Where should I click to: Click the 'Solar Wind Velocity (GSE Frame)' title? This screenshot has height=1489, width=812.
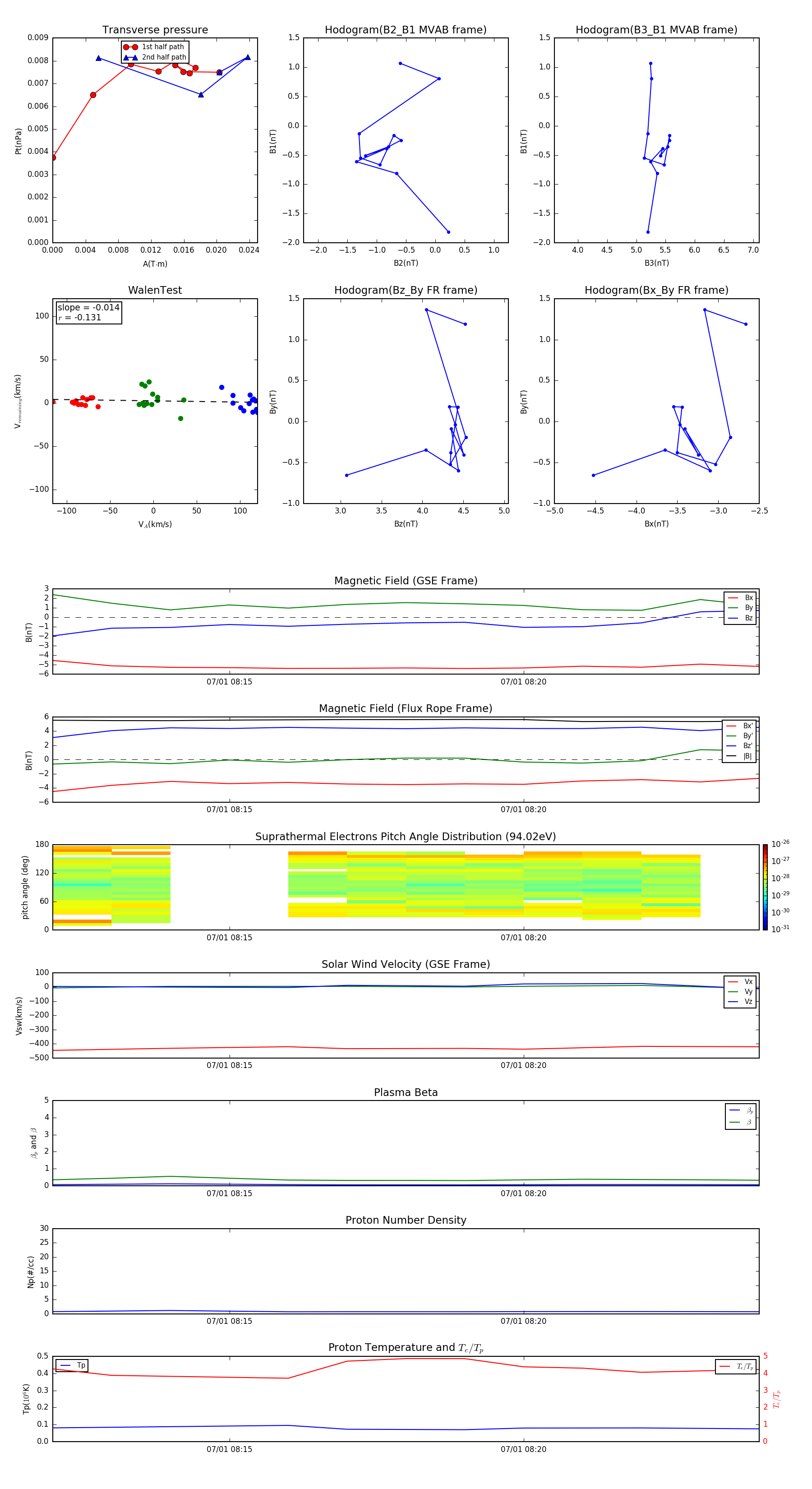coord(406,965)
